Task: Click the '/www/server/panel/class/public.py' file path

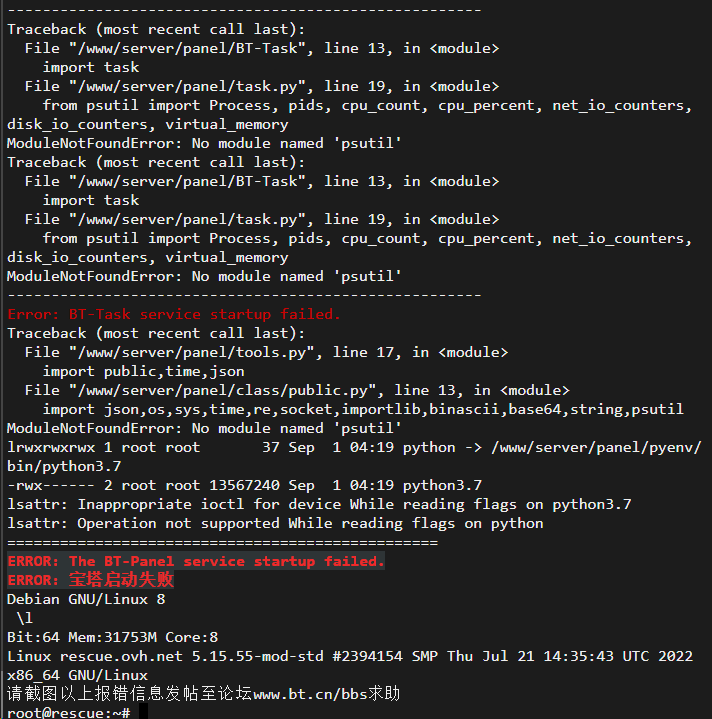Action: (222, 390)
